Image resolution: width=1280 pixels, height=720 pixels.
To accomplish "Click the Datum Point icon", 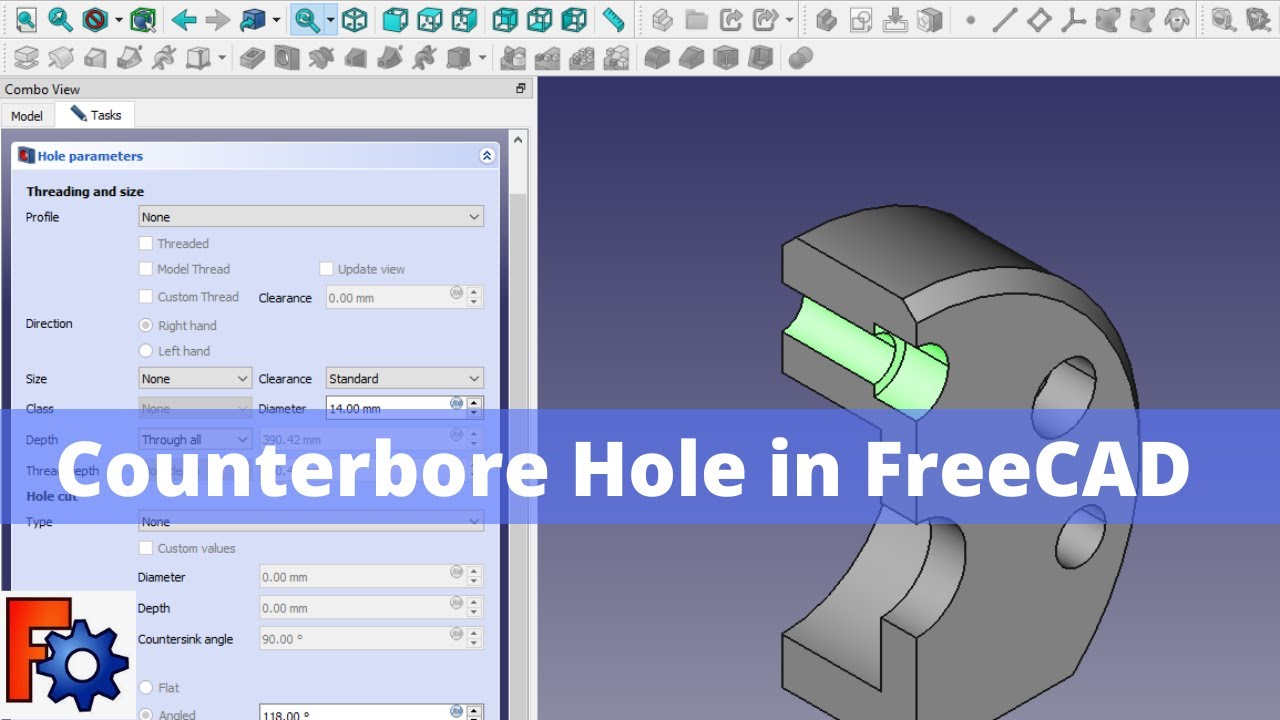I will coord(970,19).
